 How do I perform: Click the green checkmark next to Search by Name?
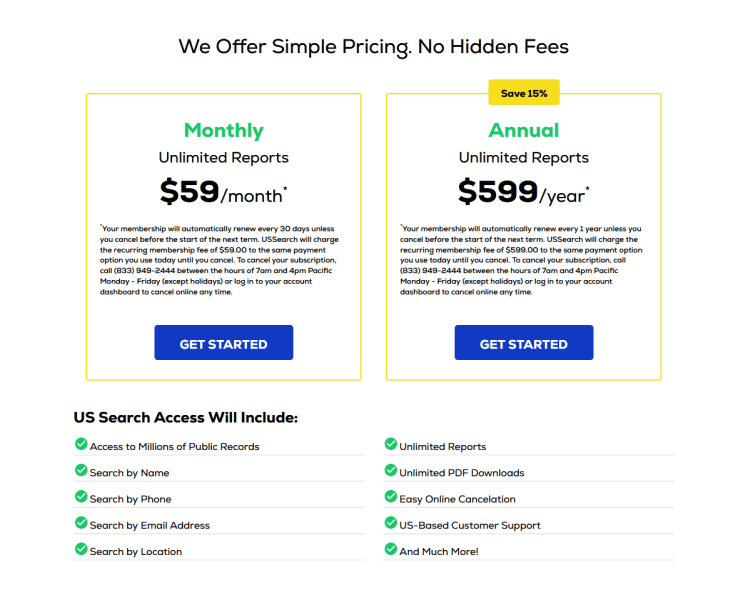(81, 470)
